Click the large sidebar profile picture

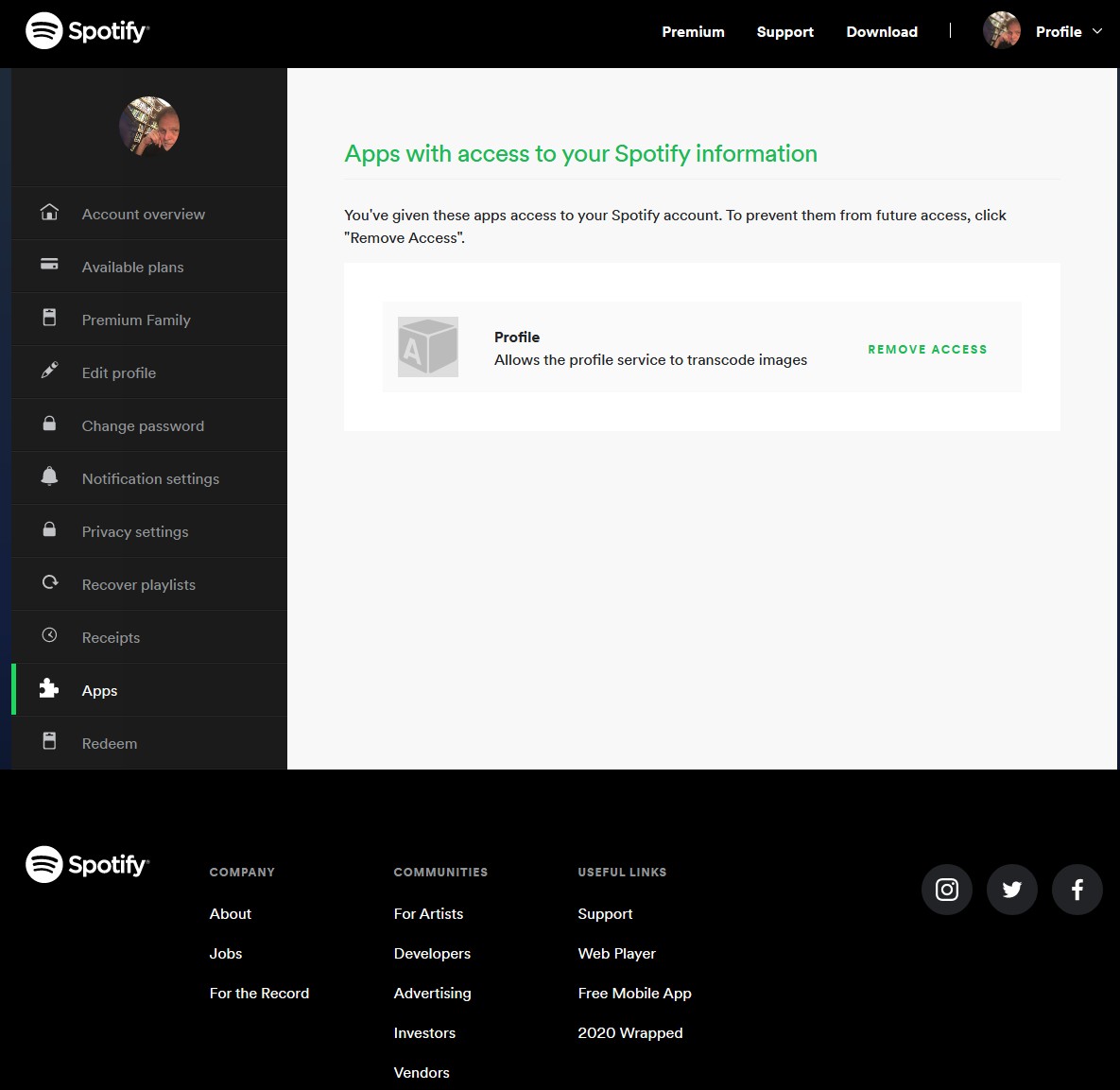tap(149, 127)
